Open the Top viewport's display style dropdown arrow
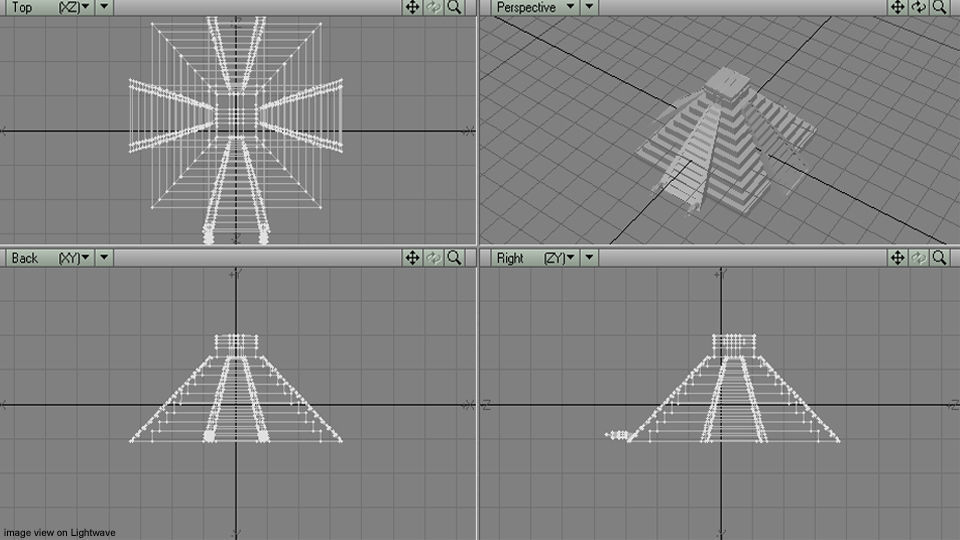Image resolution: width=960 pixels, height=540 pixels. pyautogui.click(x=104, y=7)
